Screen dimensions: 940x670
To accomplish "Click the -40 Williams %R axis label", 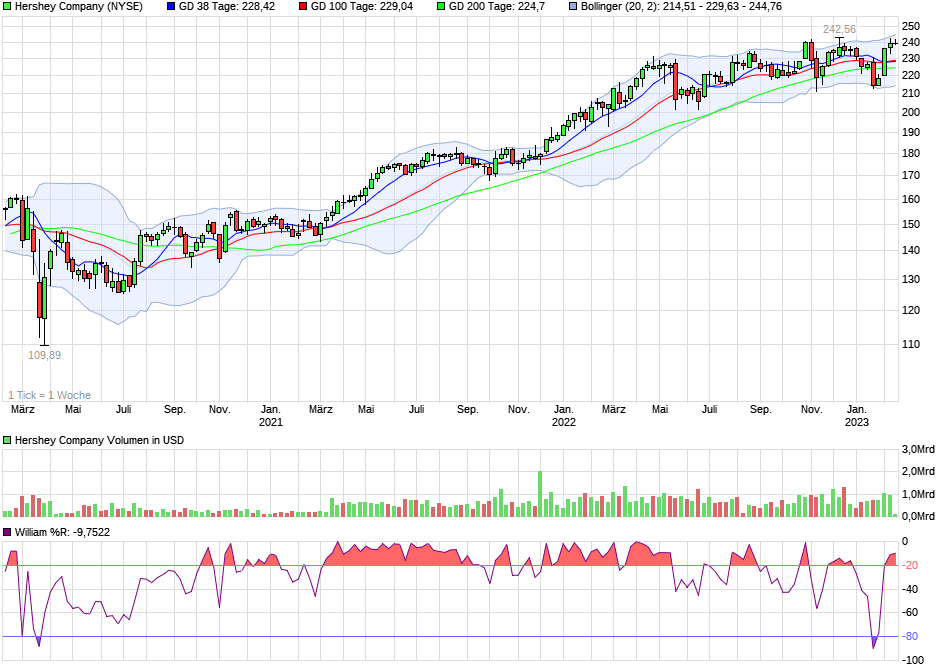I will (x=911, y=589).
